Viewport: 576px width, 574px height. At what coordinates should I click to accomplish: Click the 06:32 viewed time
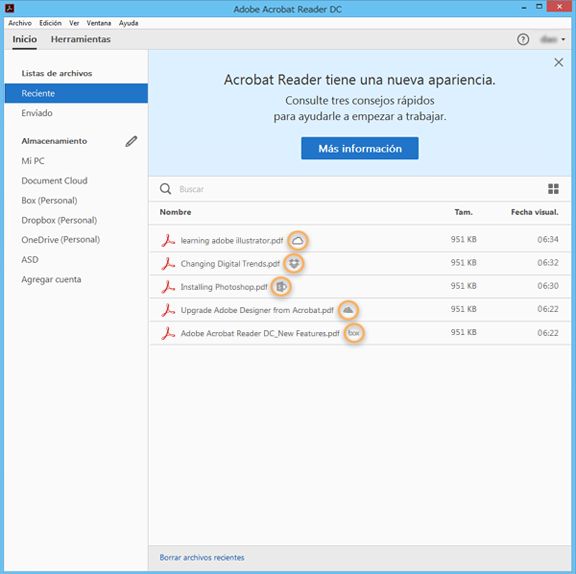(548, 263)
